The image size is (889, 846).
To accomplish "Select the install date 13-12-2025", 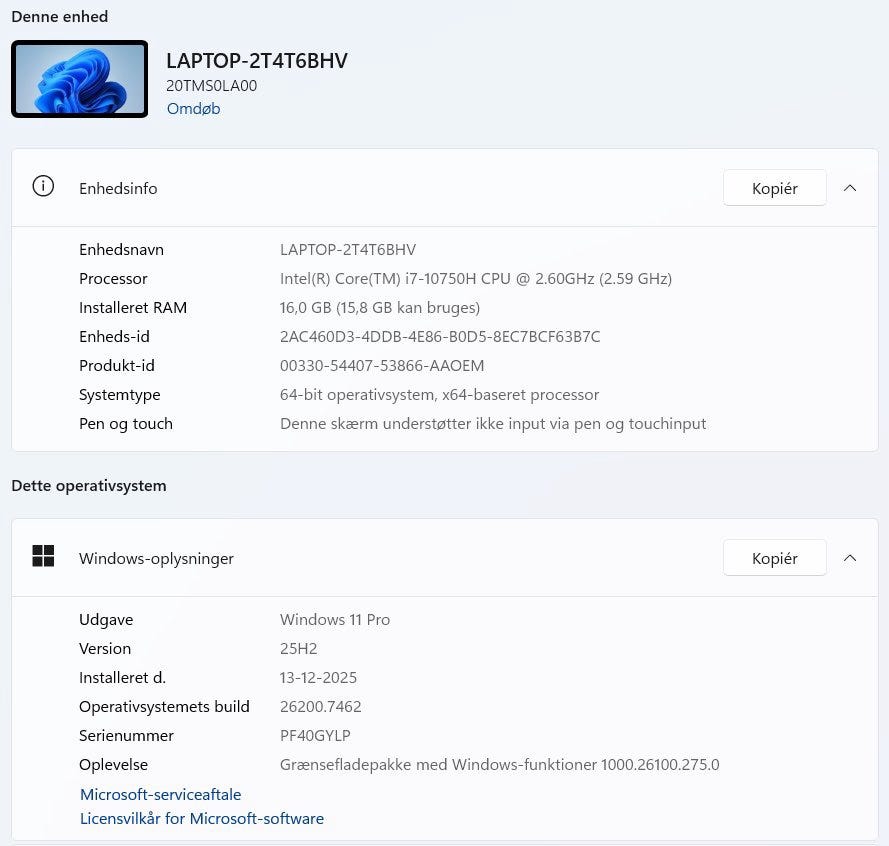I will [319, 677].
